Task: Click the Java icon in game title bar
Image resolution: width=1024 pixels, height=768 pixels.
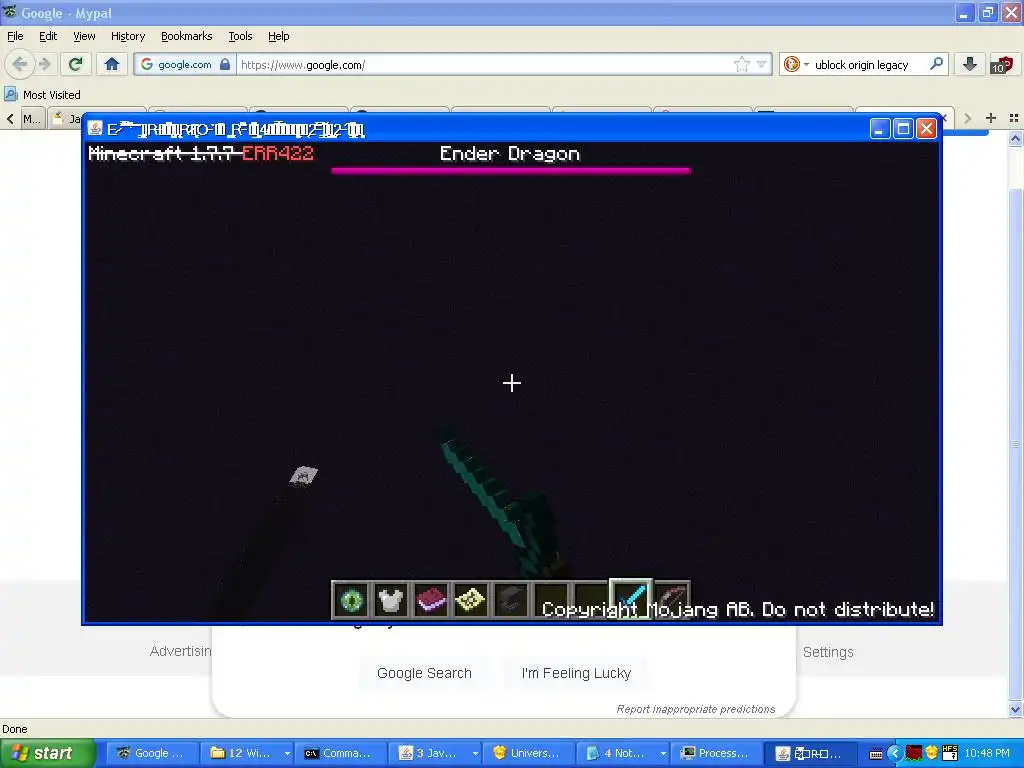Action: (x=95, y=128)
